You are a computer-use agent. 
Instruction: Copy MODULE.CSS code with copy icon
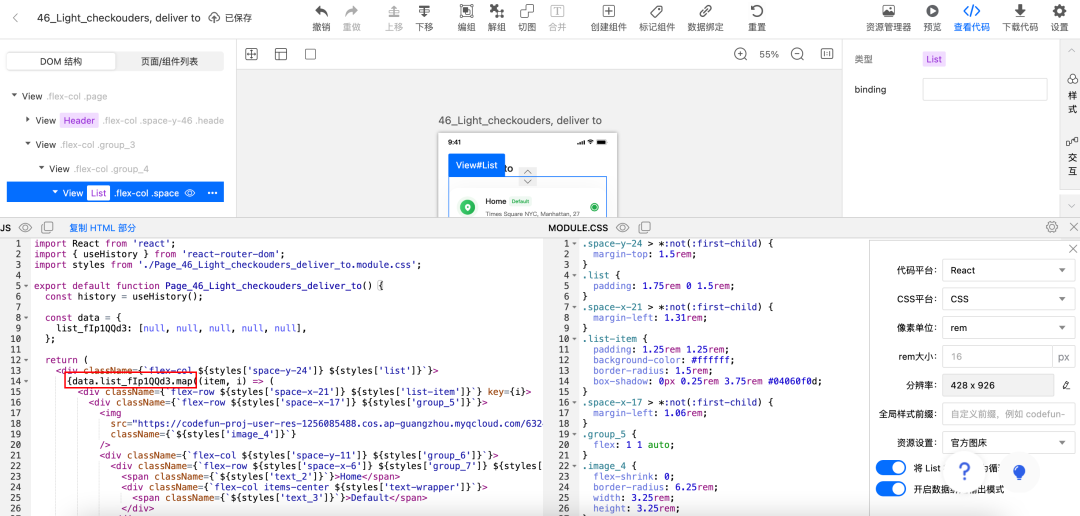coord(645,227)
